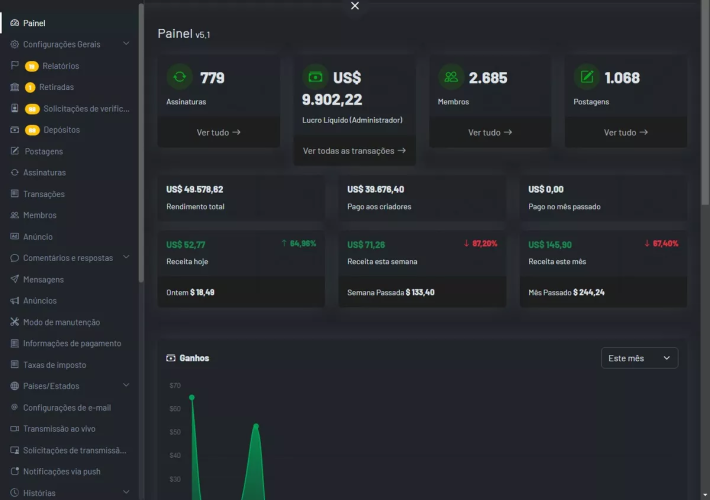Click the first peak point on Ganhos chart
Image resolution: width=710 pixels, height=500 pixels.
[192, 397]
